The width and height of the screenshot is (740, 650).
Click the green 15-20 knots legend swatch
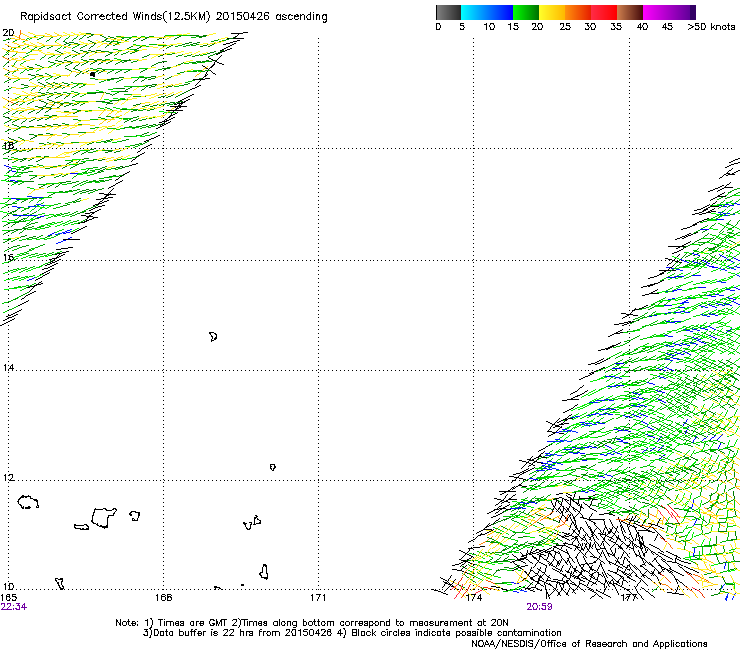pos(526,12)
